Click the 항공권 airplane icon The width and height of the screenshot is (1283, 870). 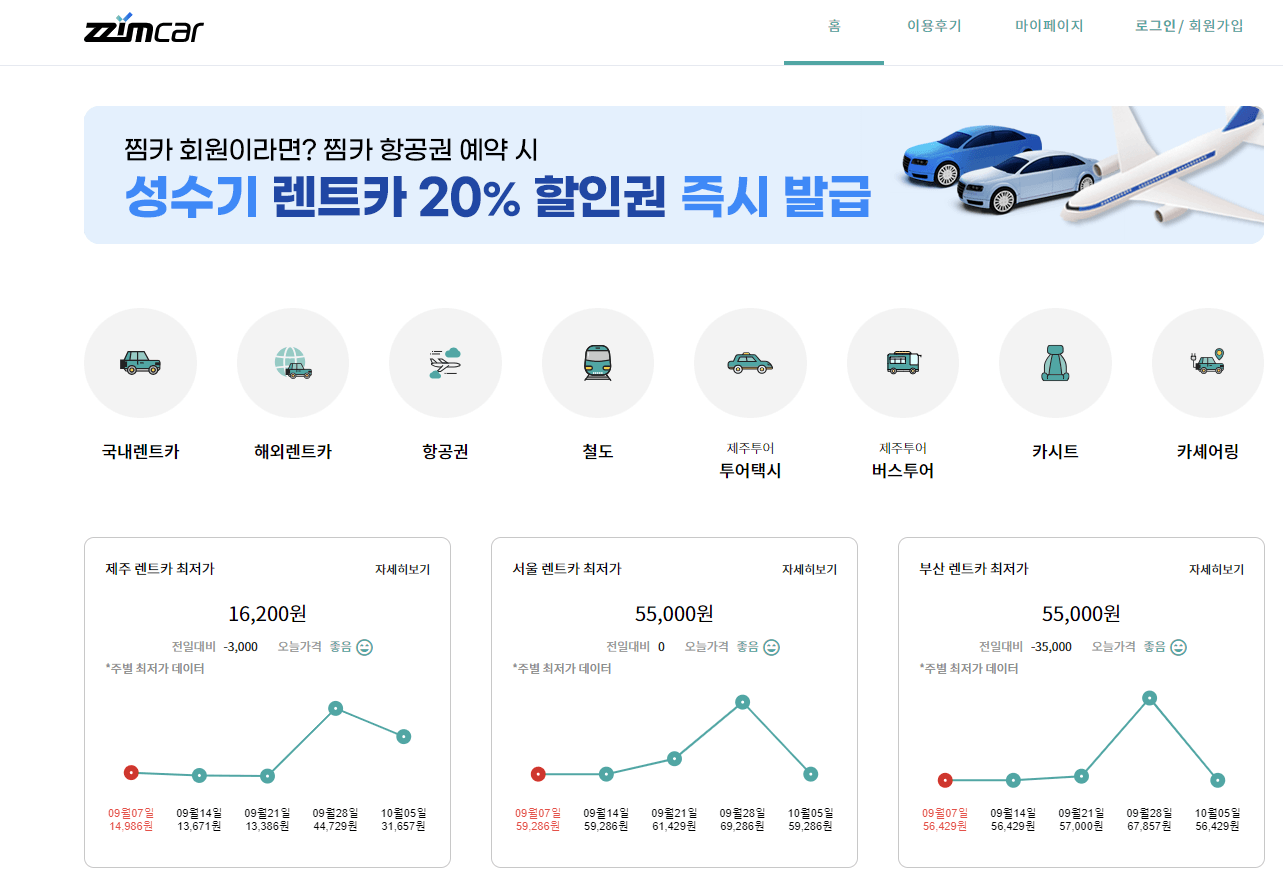pyautogui.click(x=445, y=362)
